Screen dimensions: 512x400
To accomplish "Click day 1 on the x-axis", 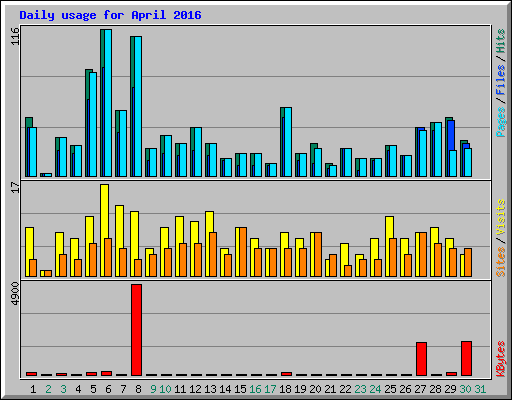I will tap(33, 389).
